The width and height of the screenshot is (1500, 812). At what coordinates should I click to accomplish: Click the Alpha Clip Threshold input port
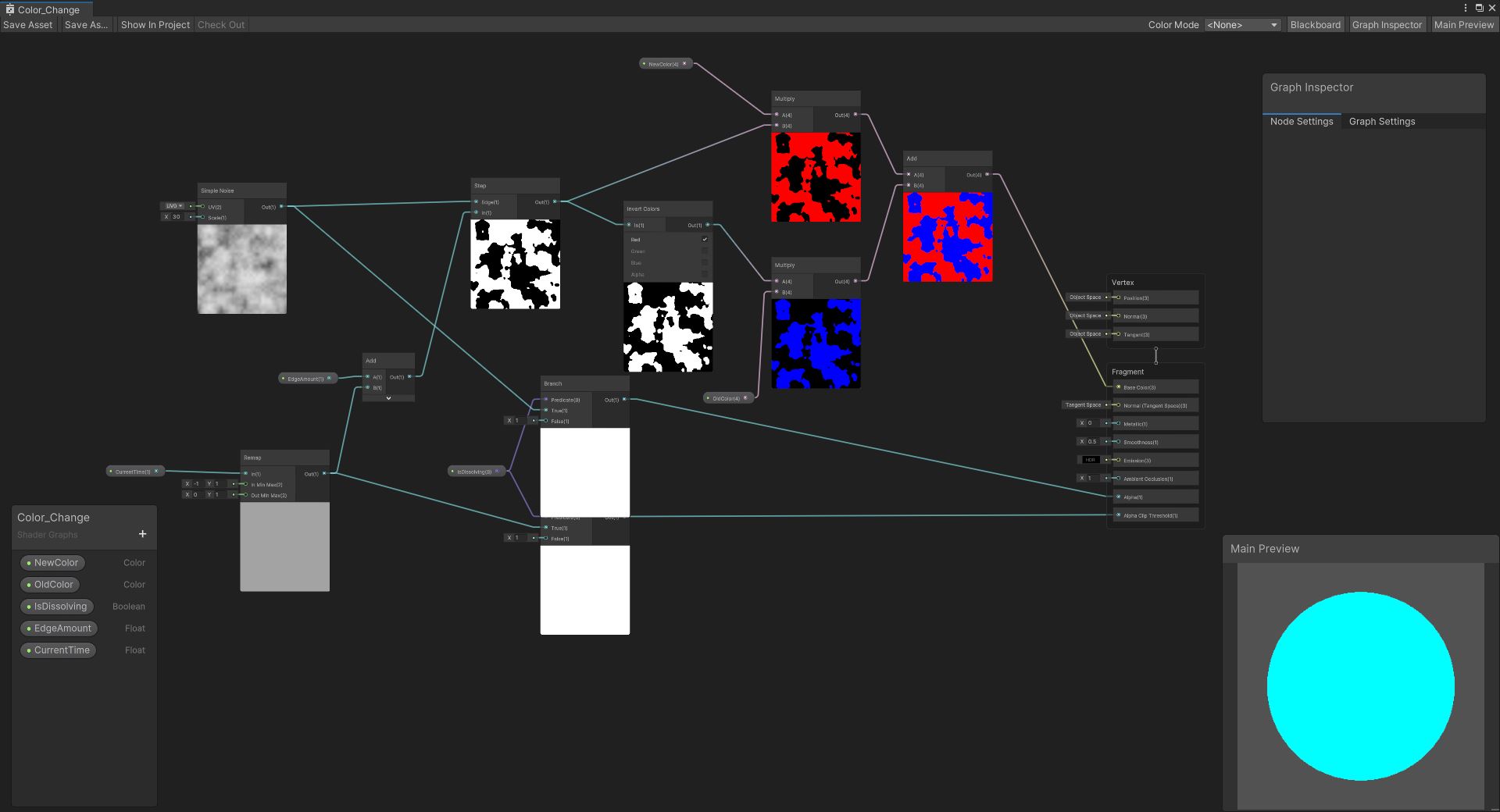click(1118, 515)
